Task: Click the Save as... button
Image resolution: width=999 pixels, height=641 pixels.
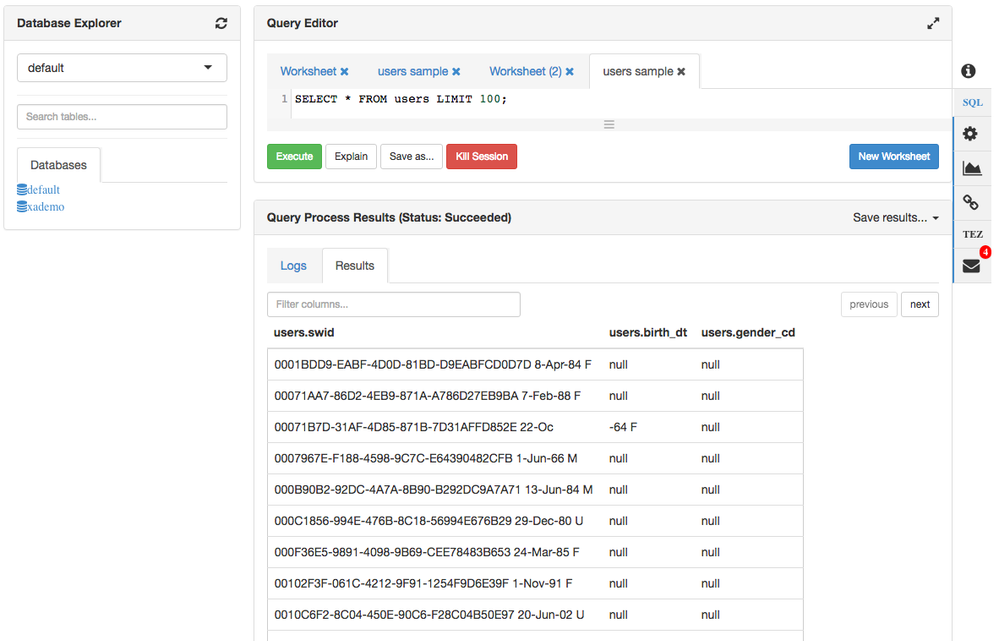Action: (411, 156)
